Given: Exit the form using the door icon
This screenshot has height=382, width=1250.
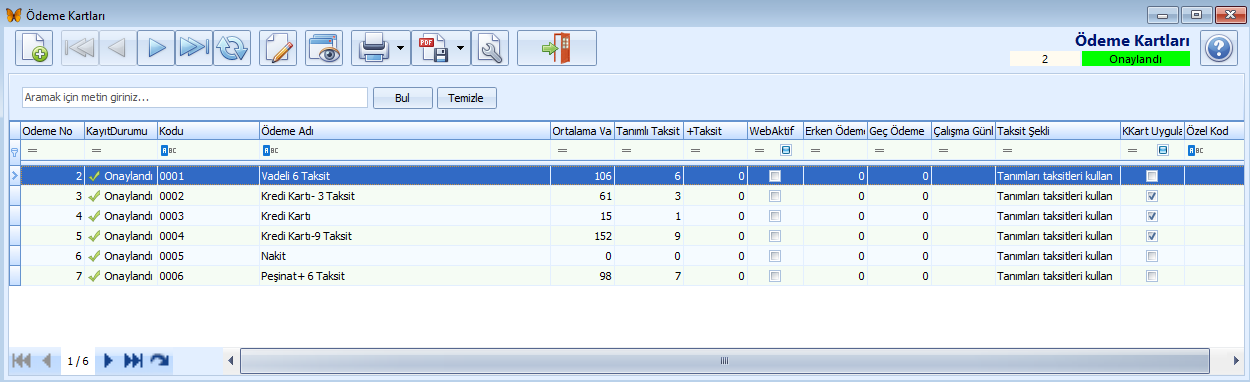Looking at the screenshot, I should (556, 48).
